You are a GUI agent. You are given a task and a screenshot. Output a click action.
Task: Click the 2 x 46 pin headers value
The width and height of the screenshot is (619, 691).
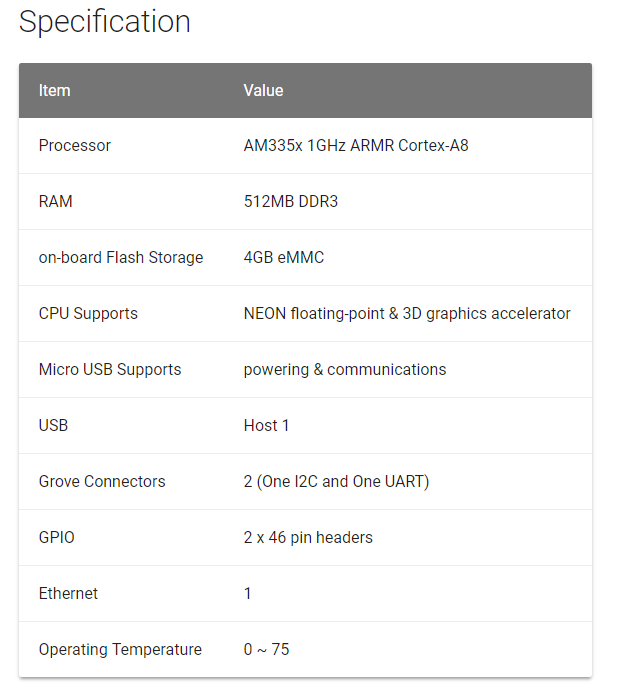coord(308,537)
